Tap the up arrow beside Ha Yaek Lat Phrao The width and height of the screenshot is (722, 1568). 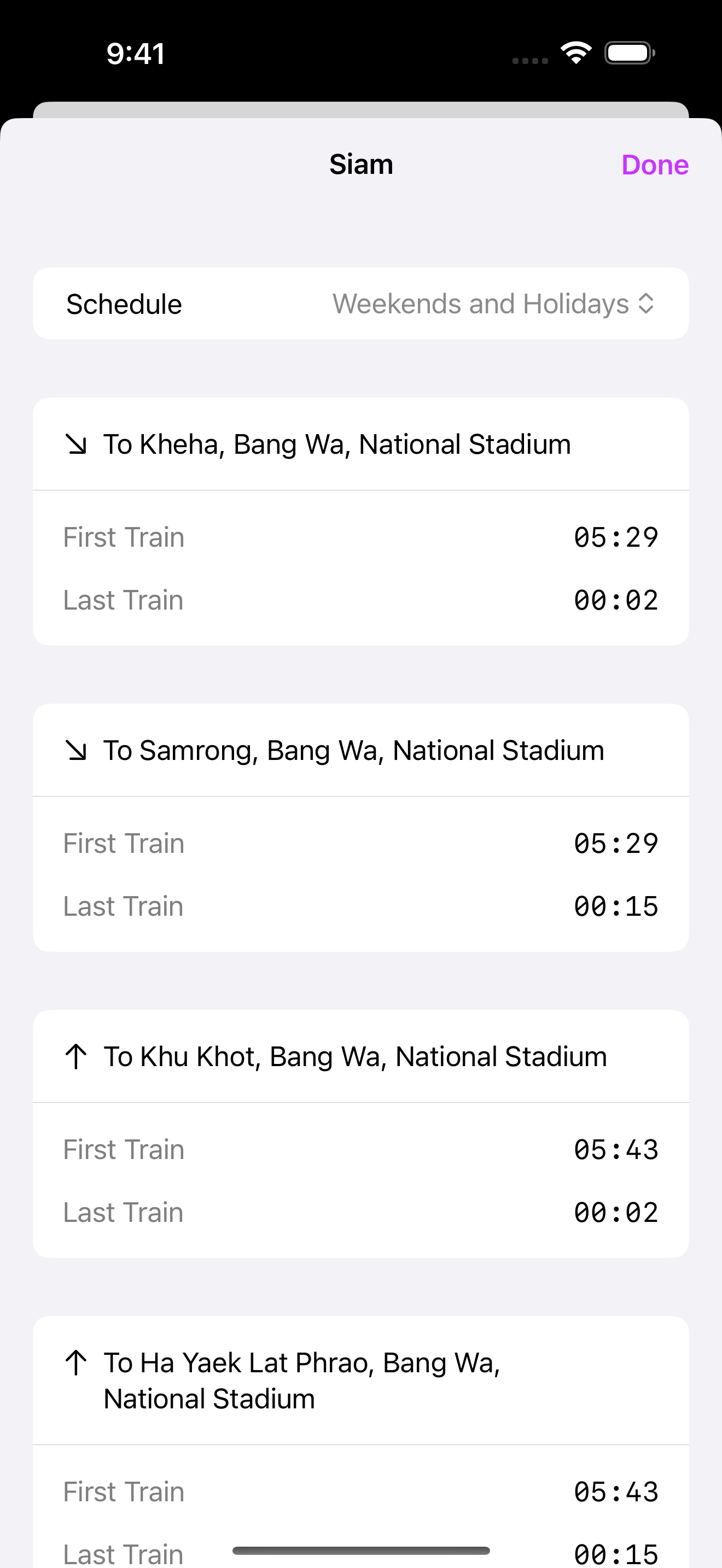tap(76, 1363)
